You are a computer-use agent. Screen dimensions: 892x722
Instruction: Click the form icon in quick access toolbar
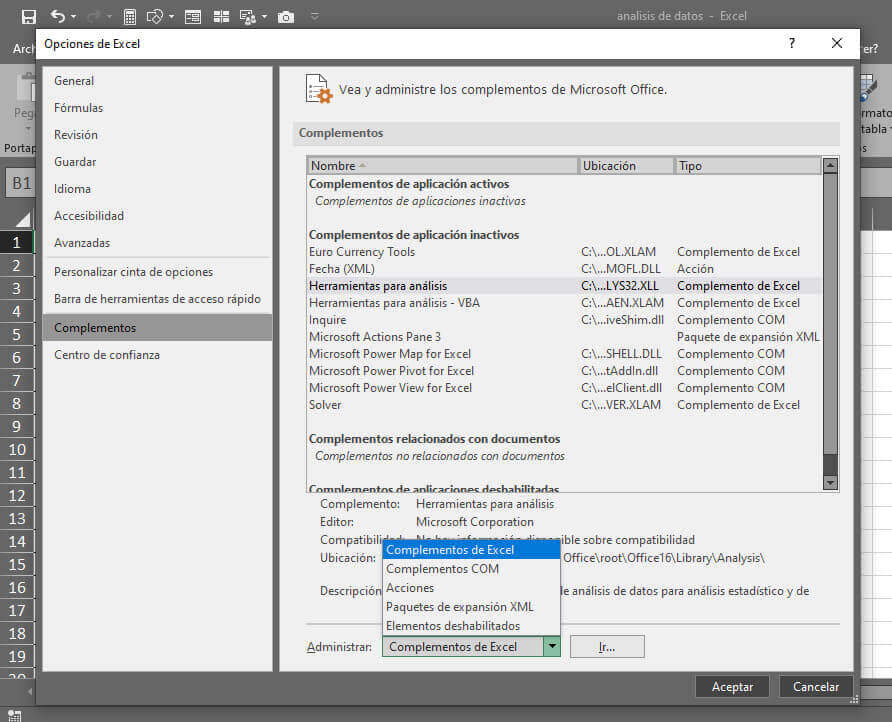point(193,16)
